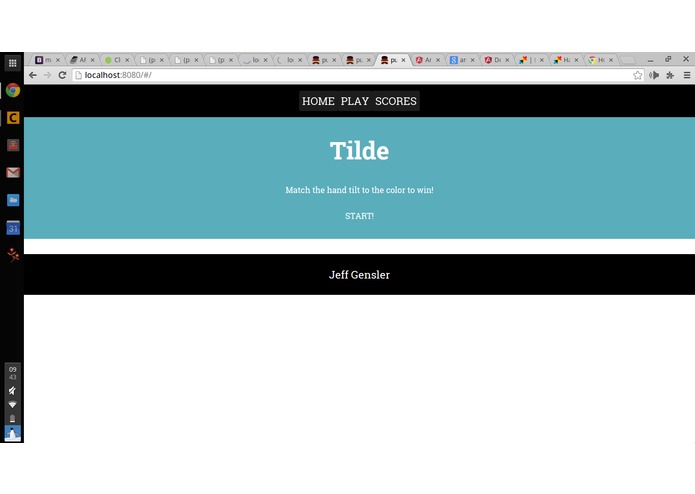The width and height of the screenshot is (695, 494).
Task: Go back with the browser back arrow
Action: click(x=33, y=75)
